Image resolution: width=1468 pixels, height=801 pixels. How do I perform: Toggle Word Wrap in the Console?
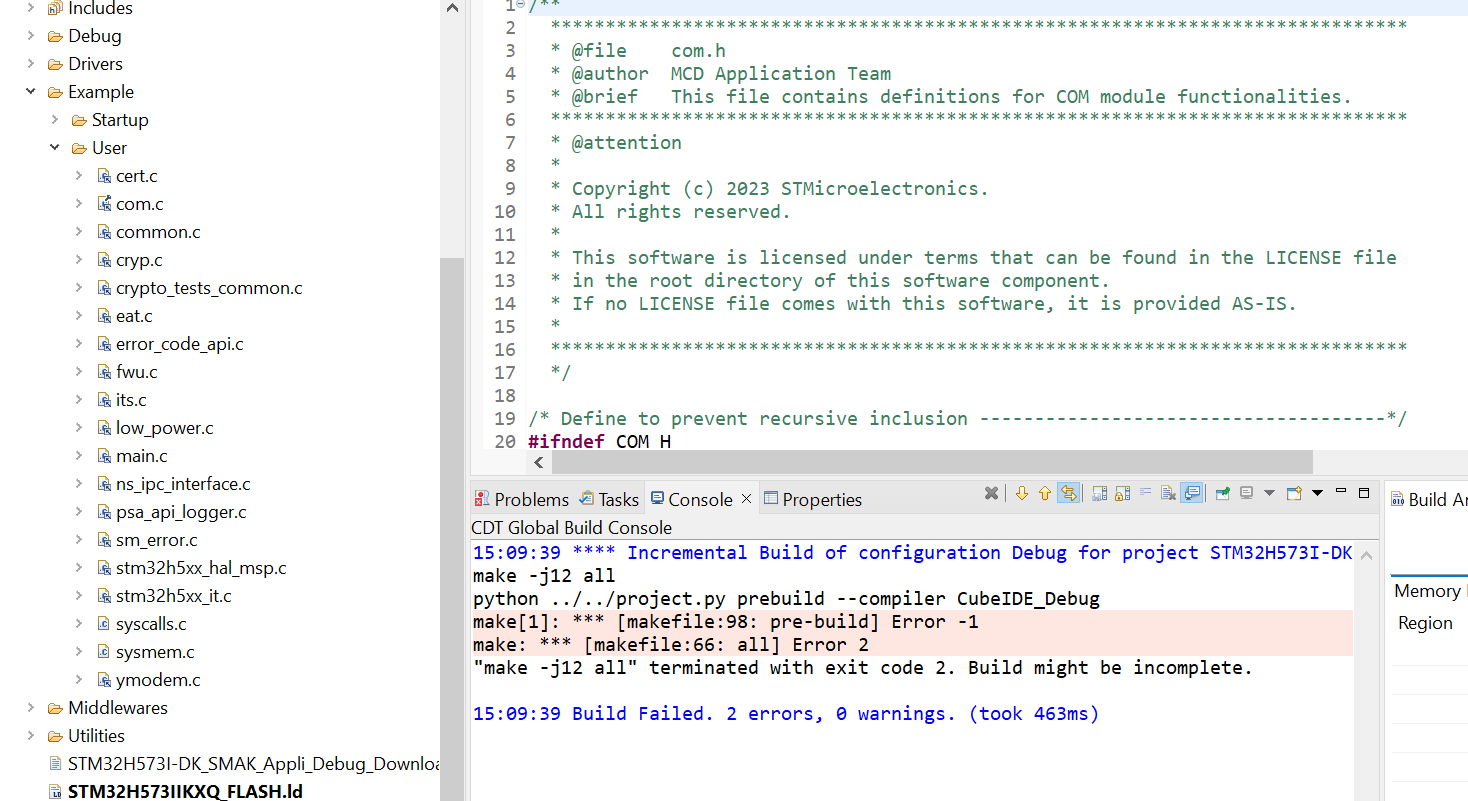tap(1147, 493)
